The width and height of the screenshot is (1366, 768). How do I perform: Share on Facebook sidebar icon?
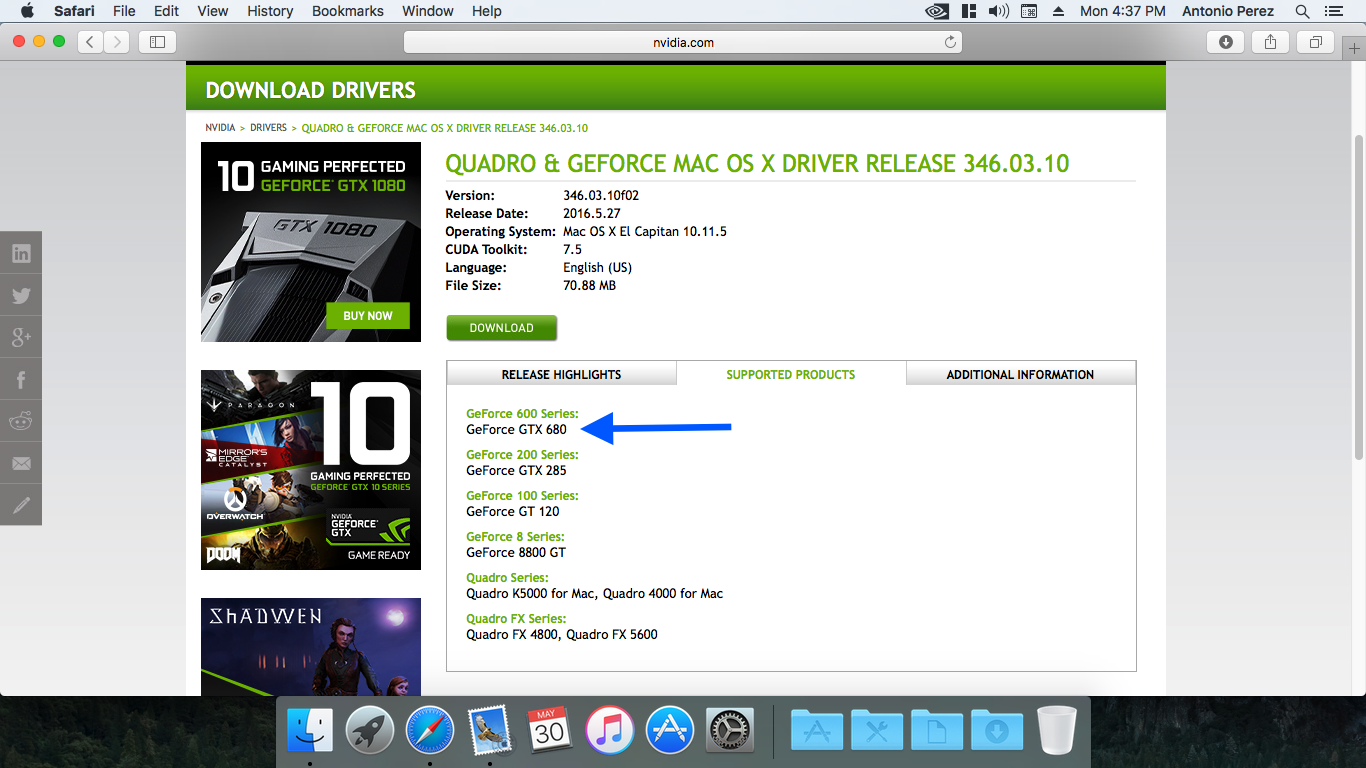click(21, 379)
